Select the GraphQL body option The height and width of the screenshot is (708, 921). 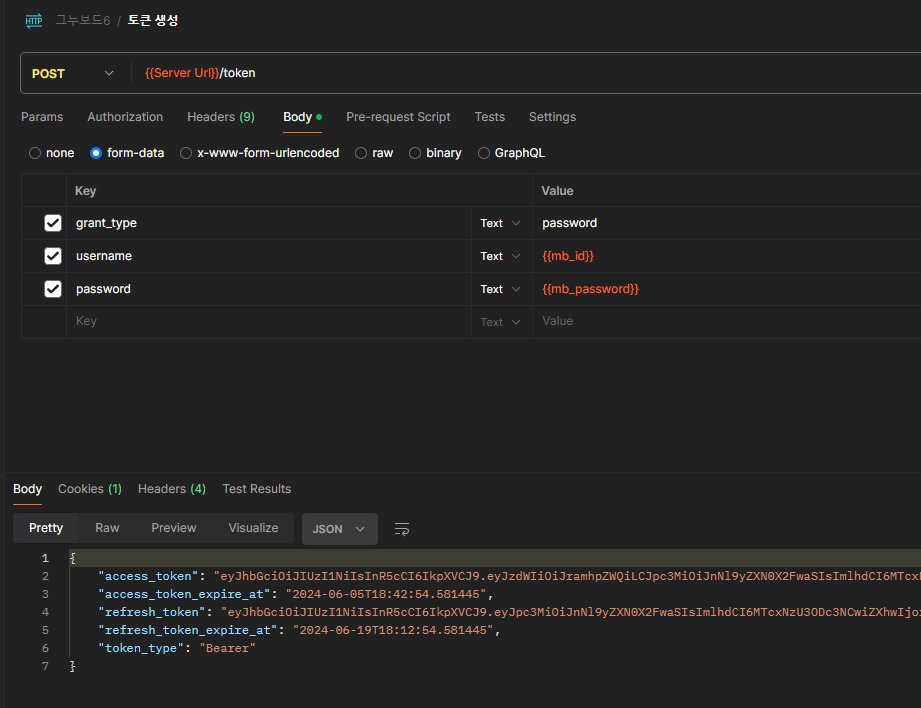[x=484, y=153]
